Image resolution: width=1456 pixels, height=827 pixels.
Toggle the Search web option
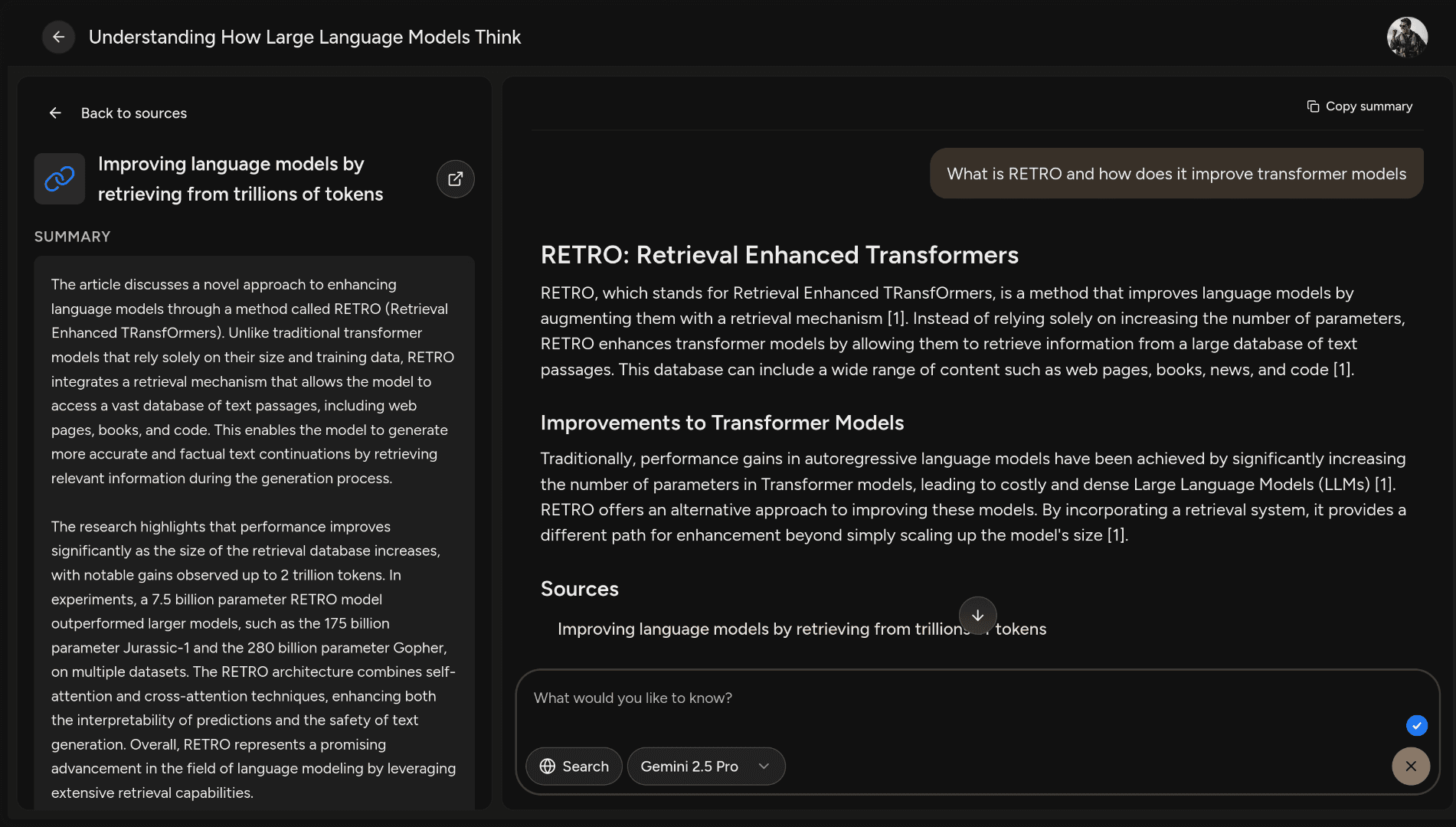pos(574,767)
